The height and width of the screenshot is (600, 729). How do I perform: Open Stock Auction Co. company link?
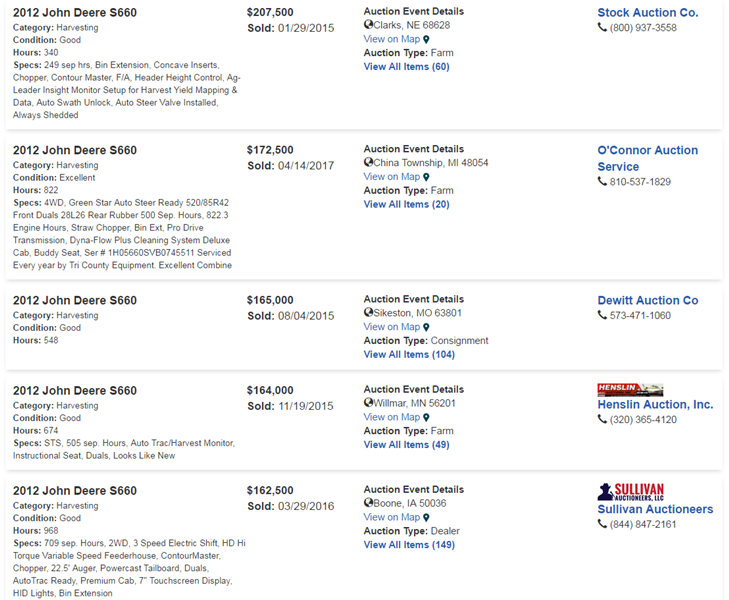647,13
